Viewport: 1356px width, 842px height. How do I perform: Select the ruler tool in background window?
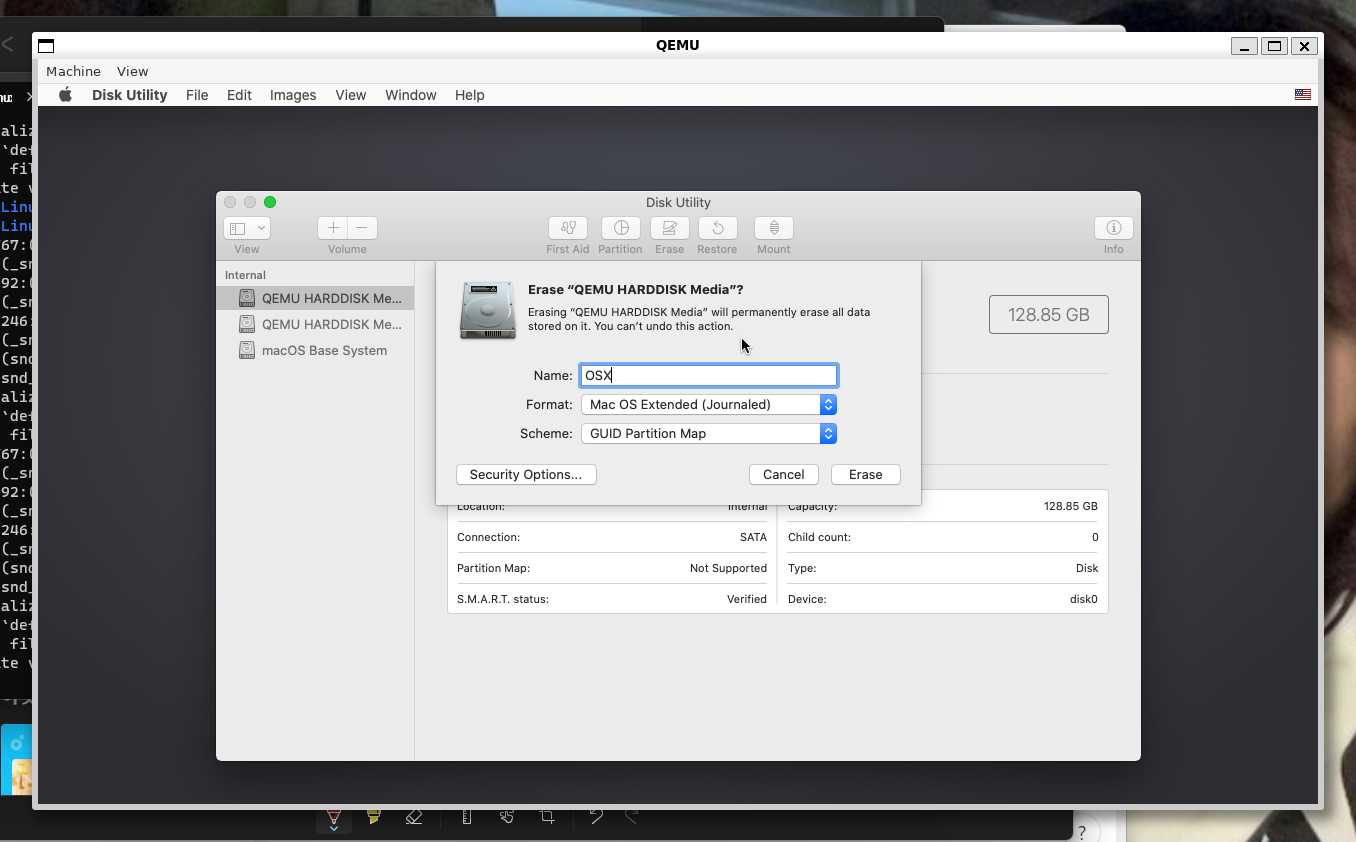[x=466, y=816]
